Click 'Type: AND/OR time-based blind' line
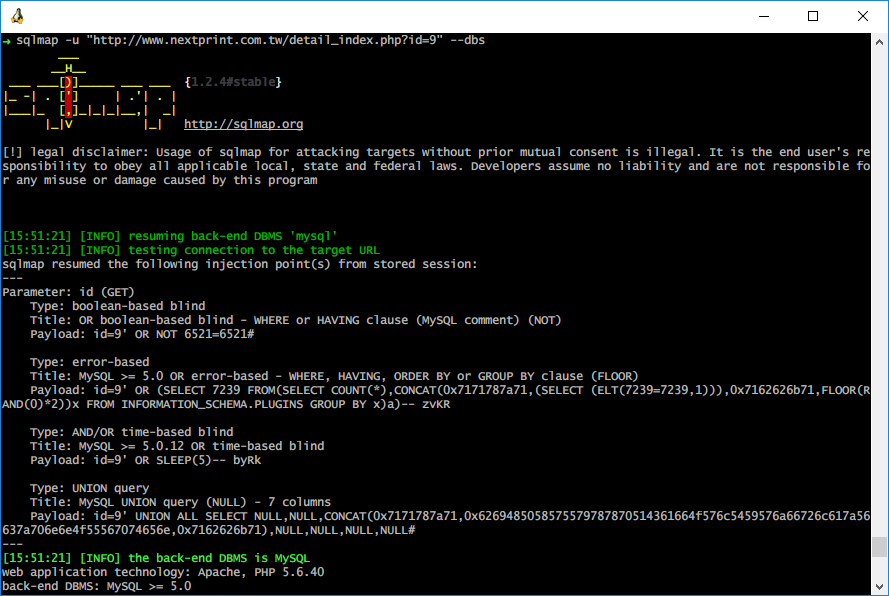889x596 pixels. click(132, 432)
